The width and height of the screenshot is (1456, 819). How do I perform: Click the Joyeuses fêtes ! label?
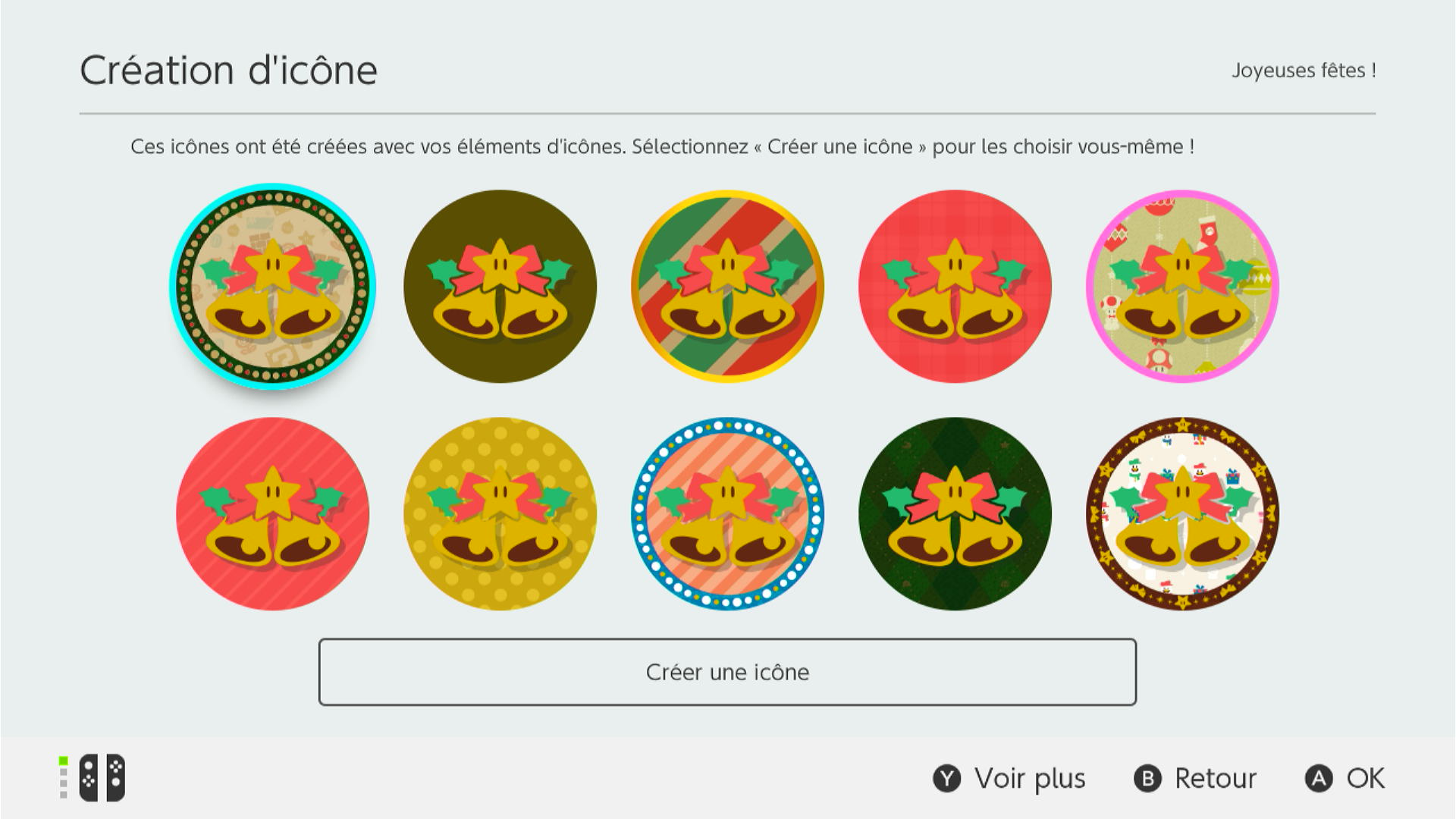tap(1304, 71)
